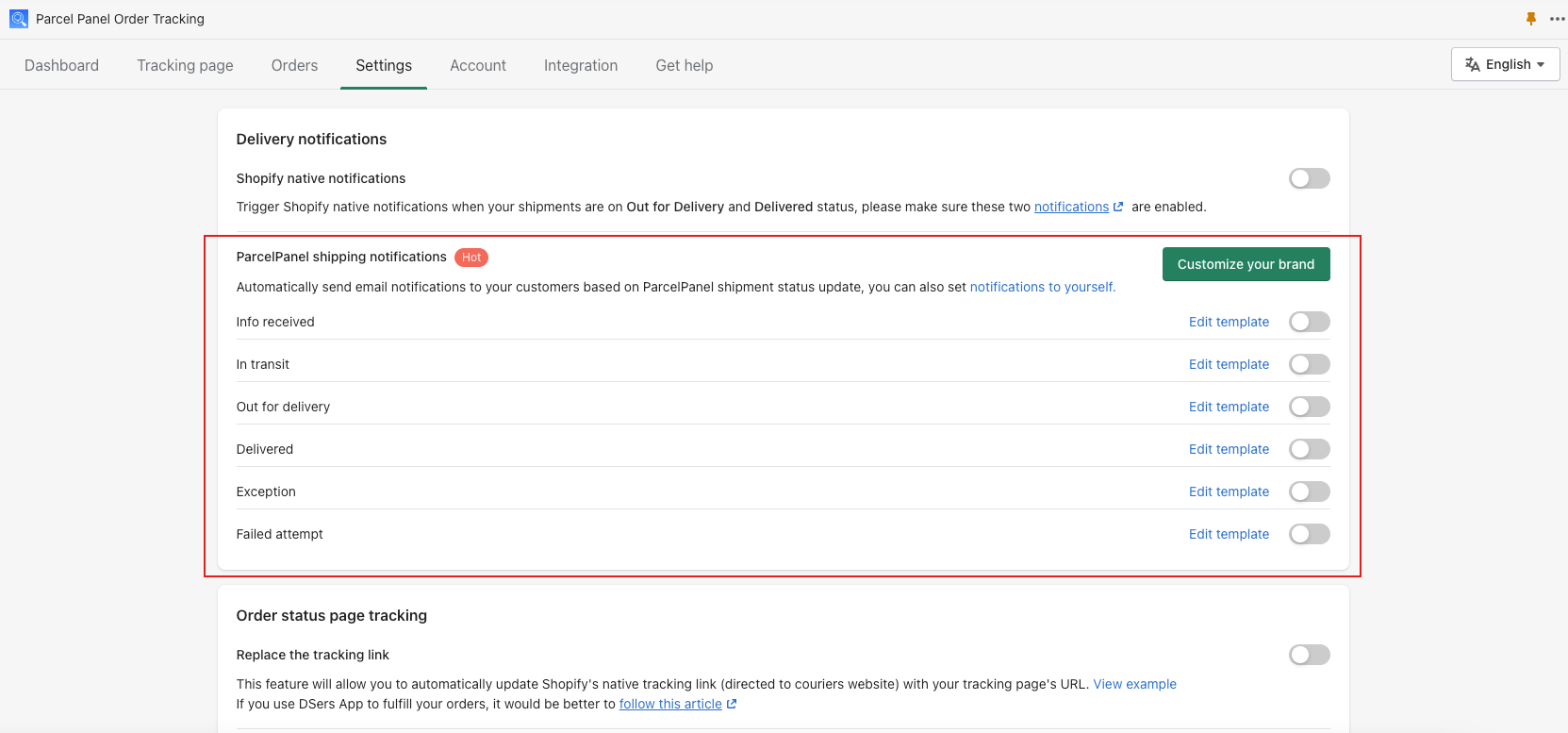Click the Replace the tracking link label
1568x733 pixels.
click(x=313, y=655)
